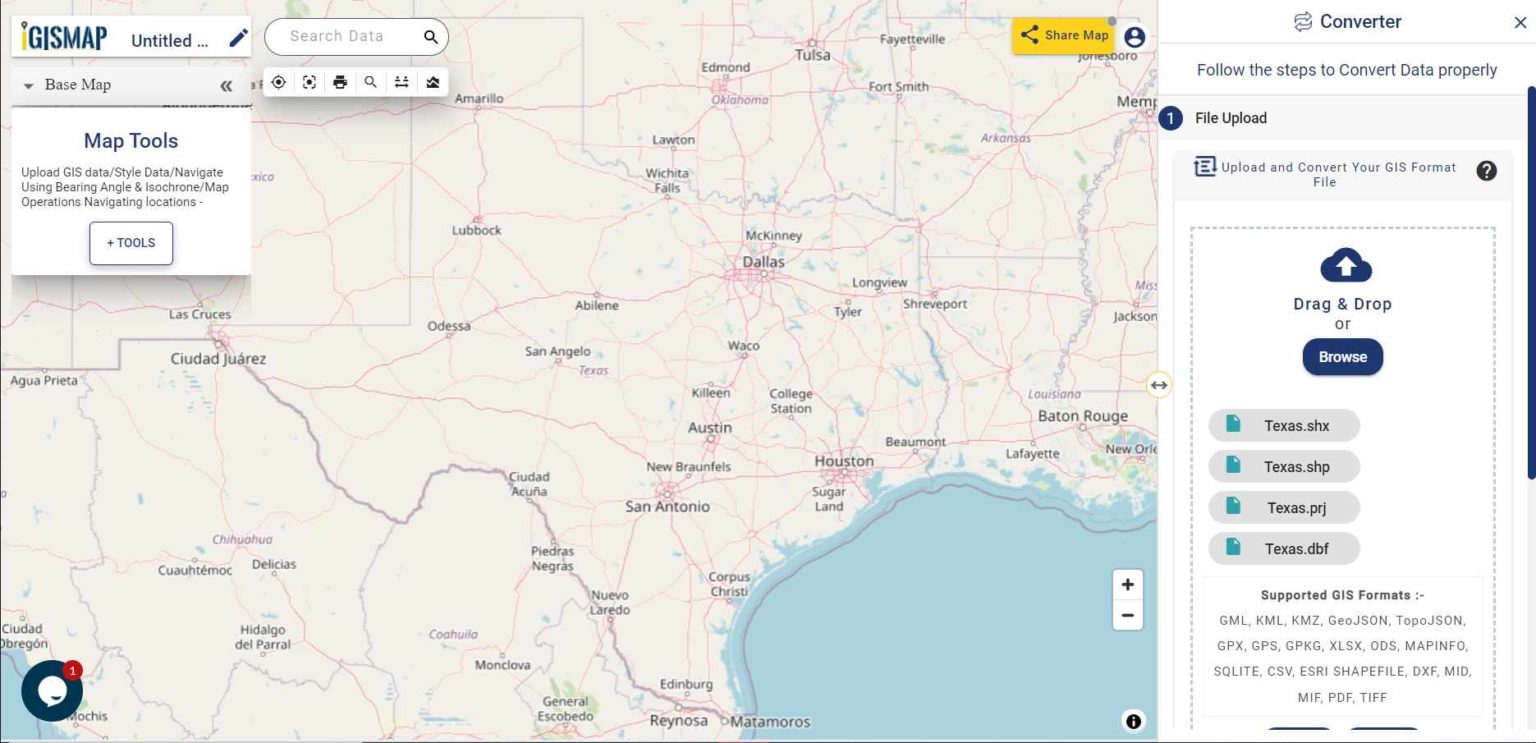The image size is (1536, 743).
Task: Click the fit-to-extent focus tool
Action: coord(309,82)
